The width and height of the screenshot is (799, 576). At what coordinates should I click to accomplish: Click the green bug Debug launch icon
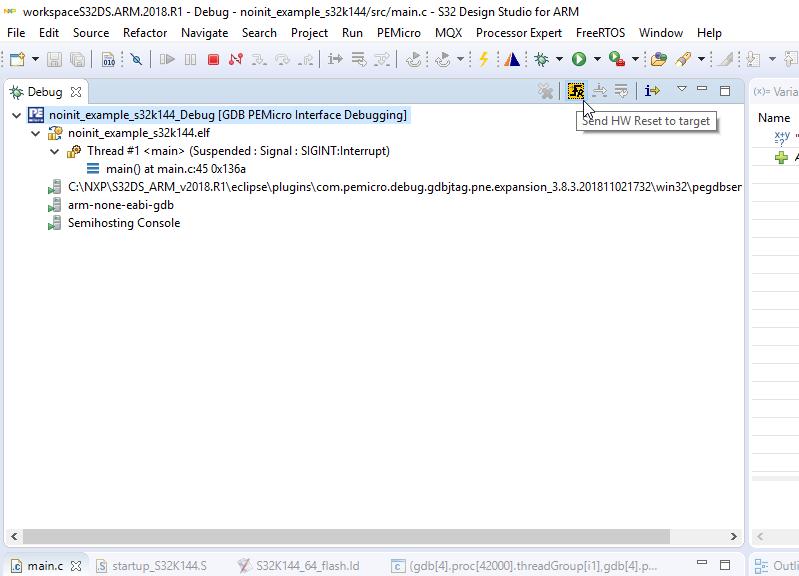coord(541,60)
